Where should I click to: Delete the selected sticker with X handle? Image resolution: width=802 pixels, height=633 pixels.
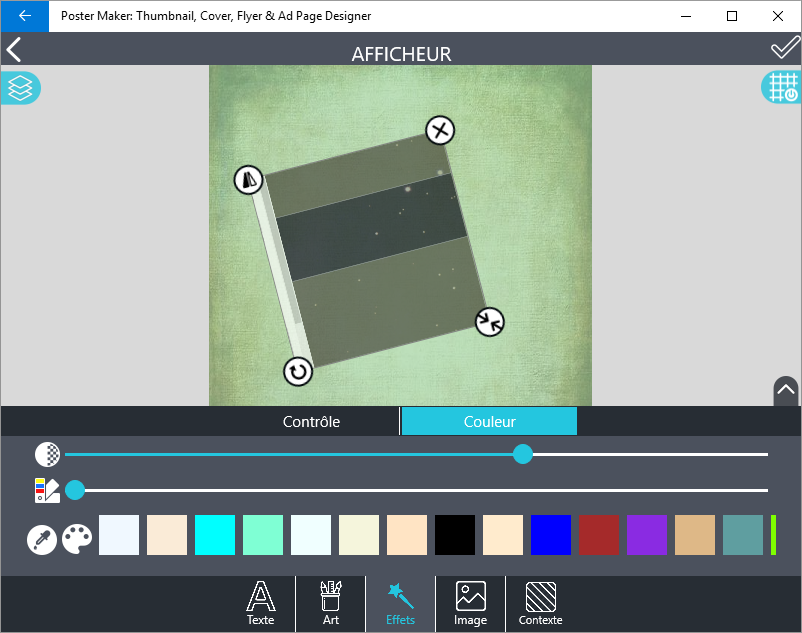tap(440, 130)
